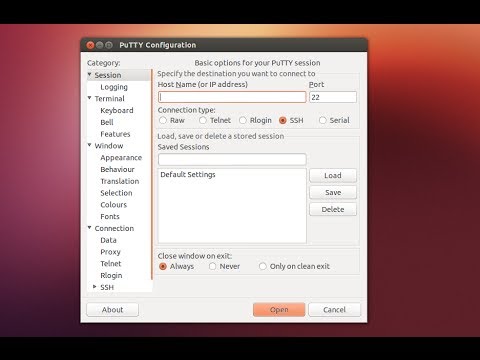
Task: Choose Always for close window on exit
Action: [x=163, y=266]
